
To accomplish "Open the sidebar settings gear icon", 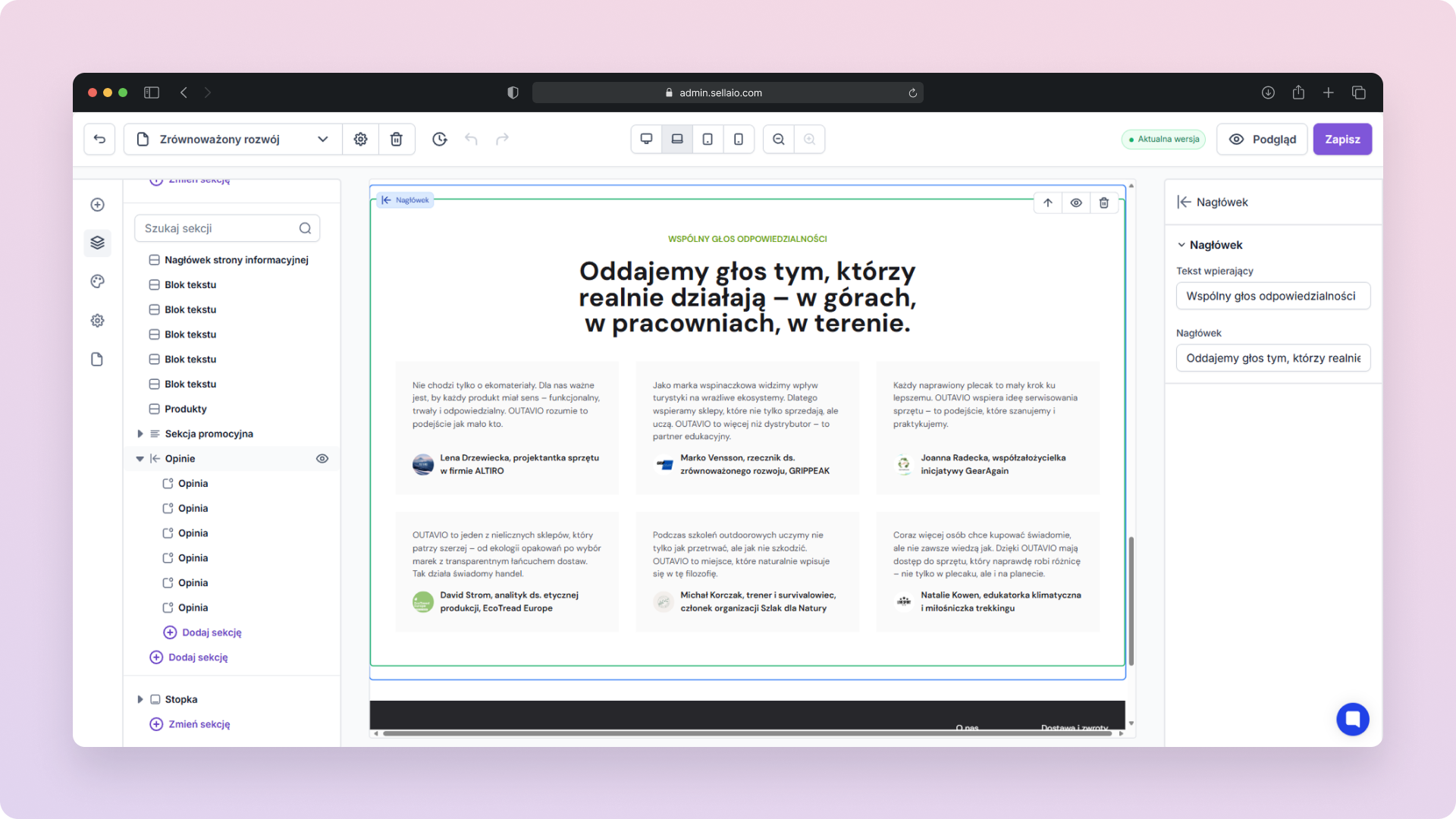I will 97,321.
